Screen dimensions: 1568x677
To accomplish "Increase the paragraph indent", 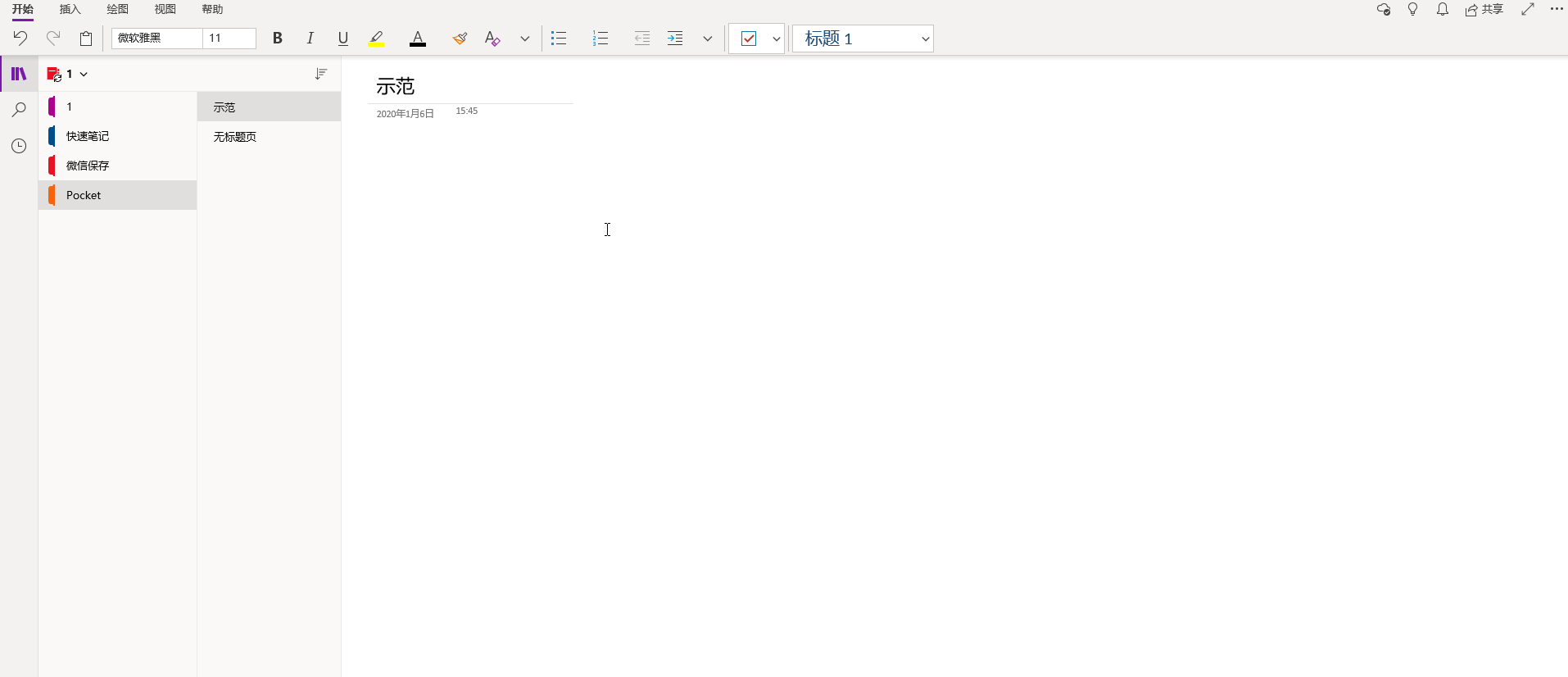I will (675, 39).
